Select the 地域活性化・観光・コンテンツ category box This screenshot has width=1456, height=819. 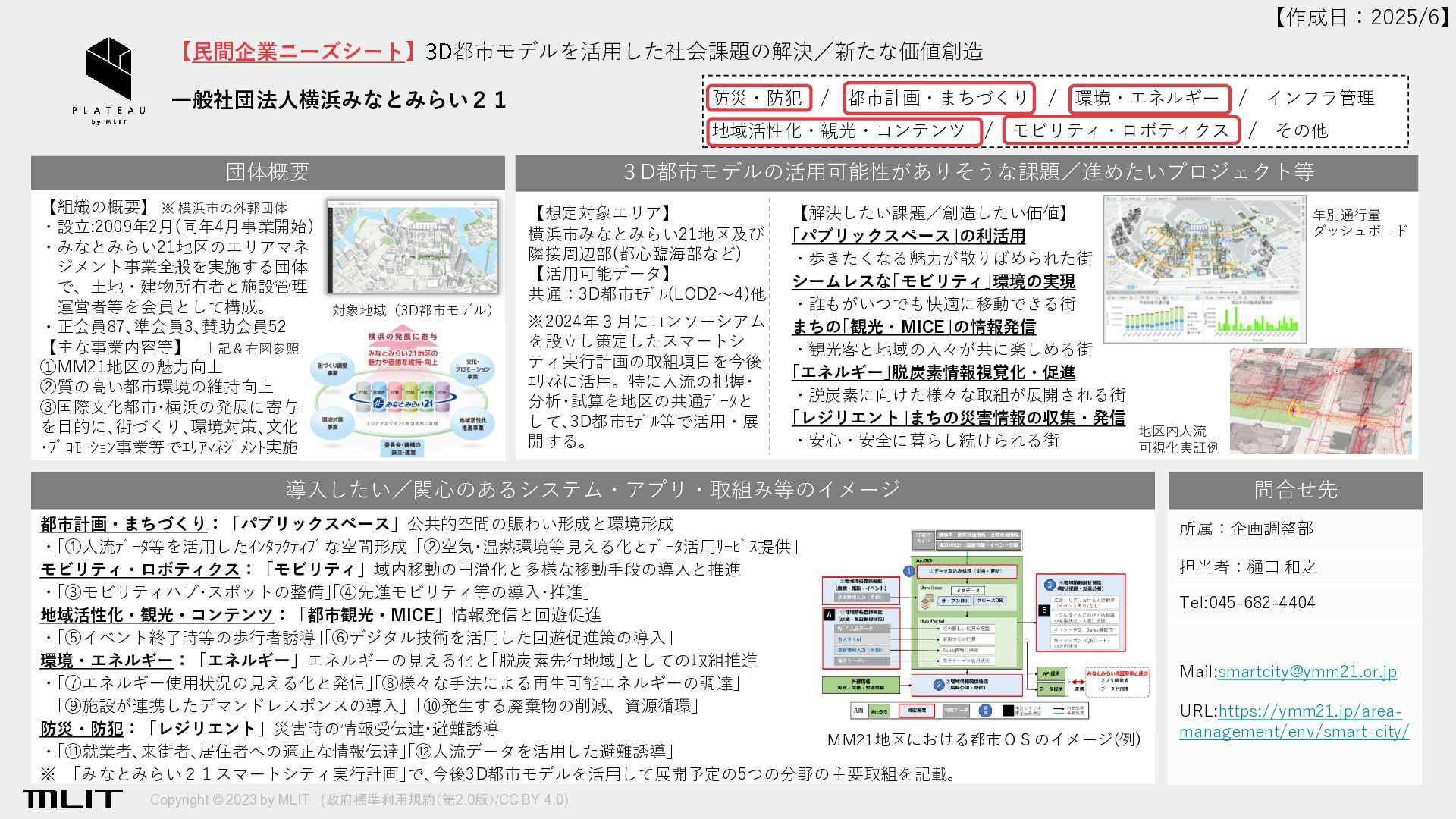click(x=843, y=130)
